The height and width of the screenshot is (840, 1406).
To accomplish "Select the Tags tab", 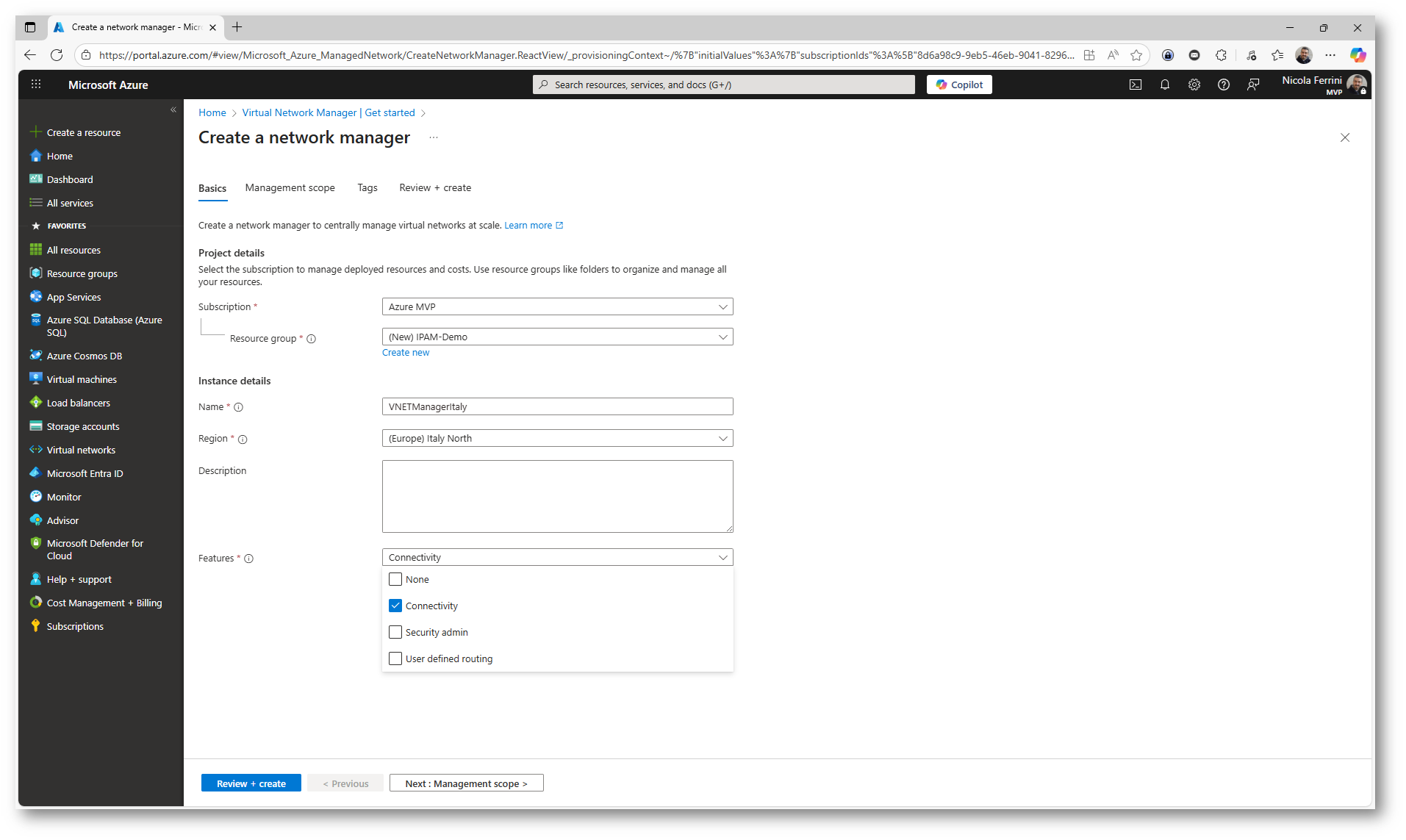I will 367,187.
